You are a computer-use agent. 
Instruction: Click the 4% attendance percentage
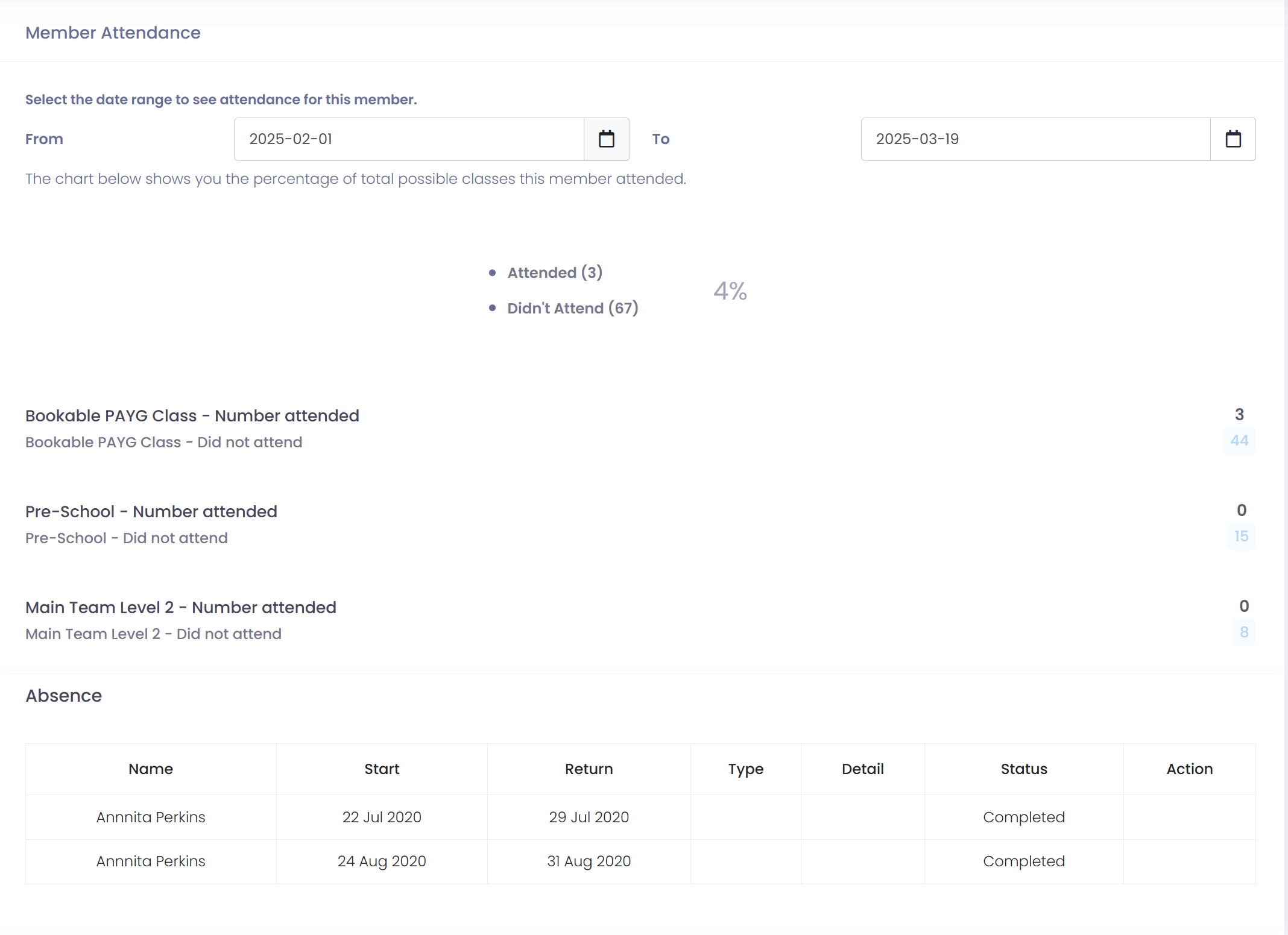730,291
